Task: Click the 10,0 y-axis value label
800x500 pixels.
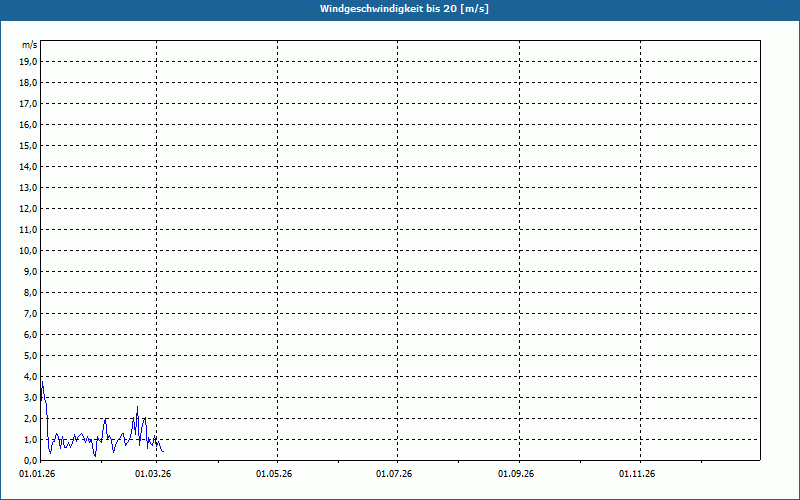Action: [x=28, y=251]
